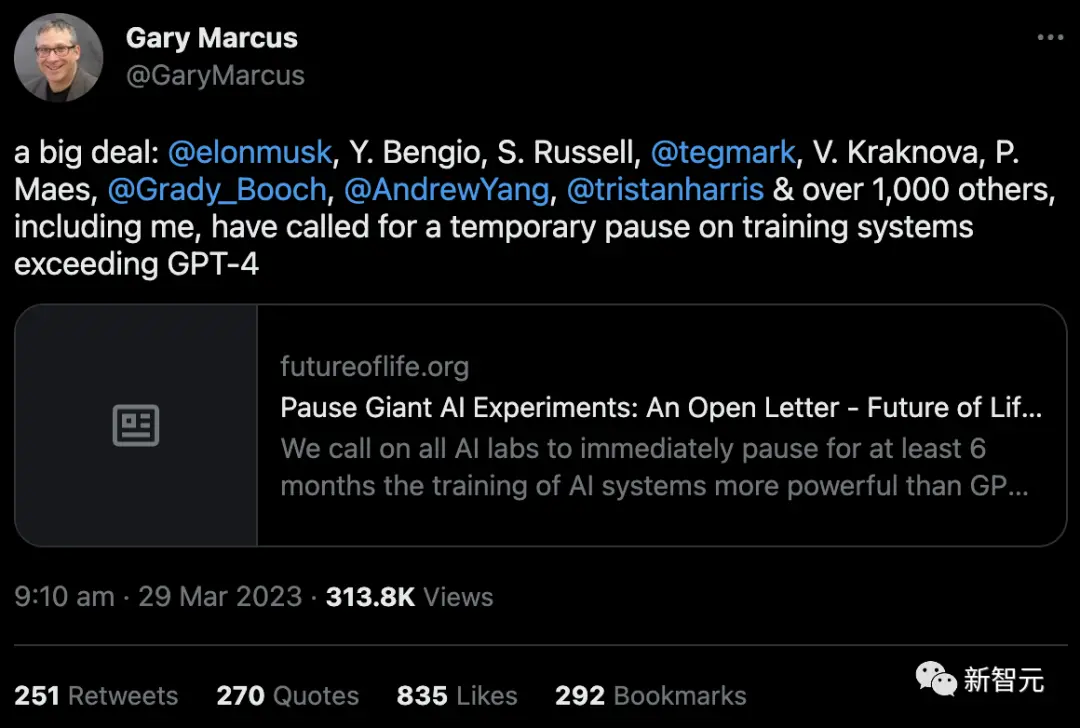This screenshot has height=728, width=1080.
Task: Open the 9:10 am 29 Mar 2023 timestamp
Action: pos(158,597)
